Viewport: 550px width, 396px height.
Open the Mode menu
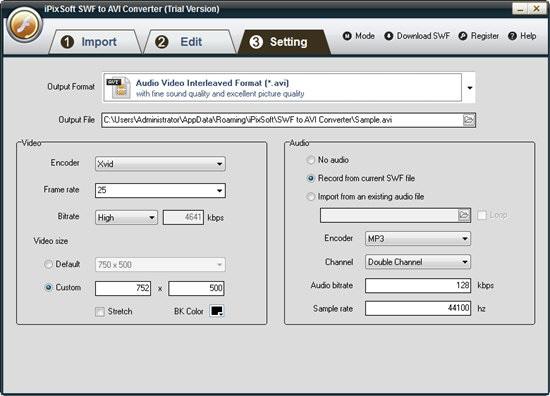359,36
